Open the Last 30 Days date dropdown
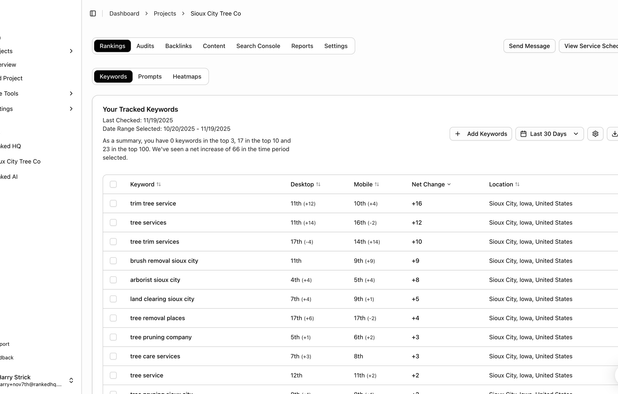 [x=549, y=134]
